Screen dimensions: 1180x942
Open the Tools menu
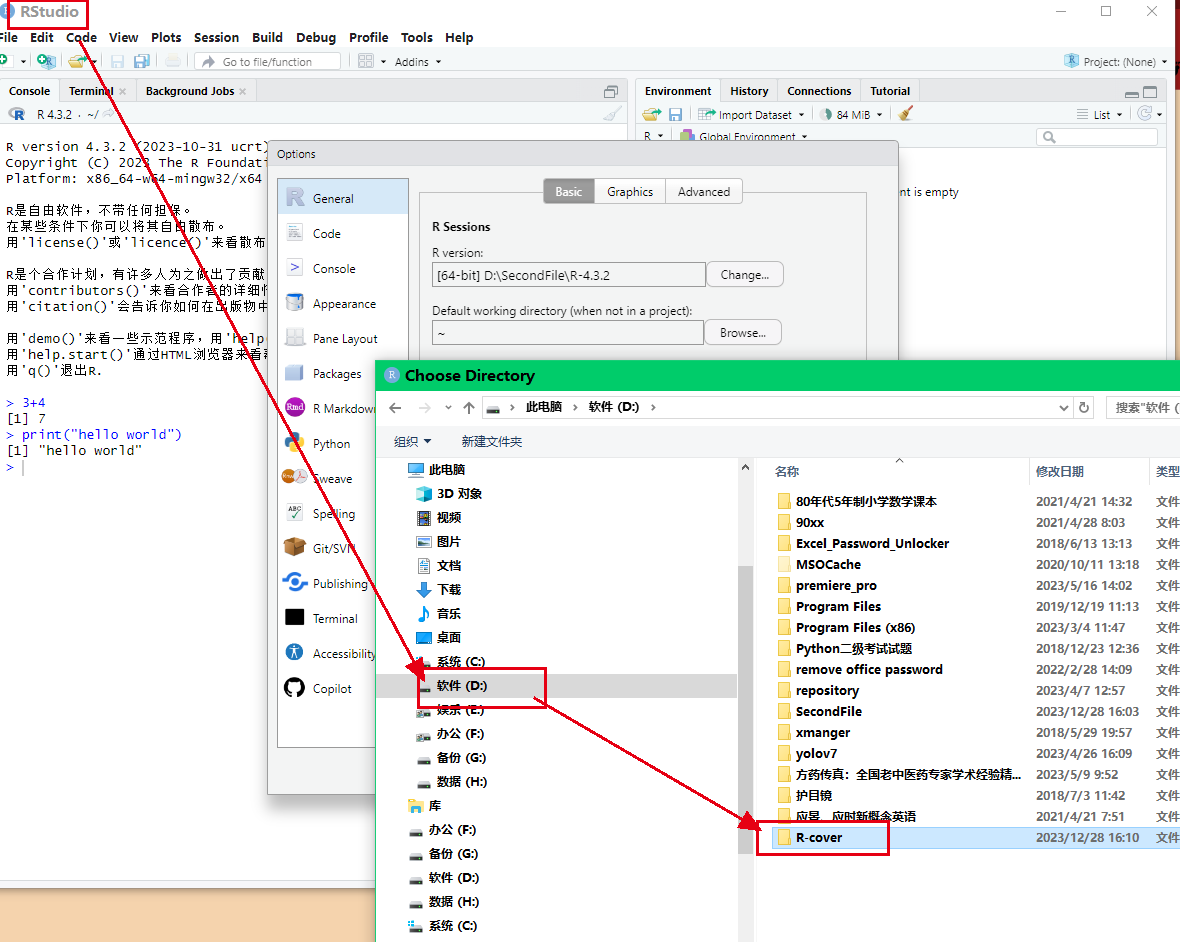416,37
